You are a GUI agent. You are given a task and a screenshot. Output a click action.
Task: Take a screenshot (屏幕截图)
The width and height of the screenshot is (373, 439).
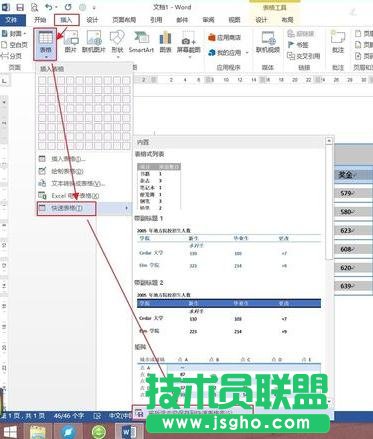189,43
